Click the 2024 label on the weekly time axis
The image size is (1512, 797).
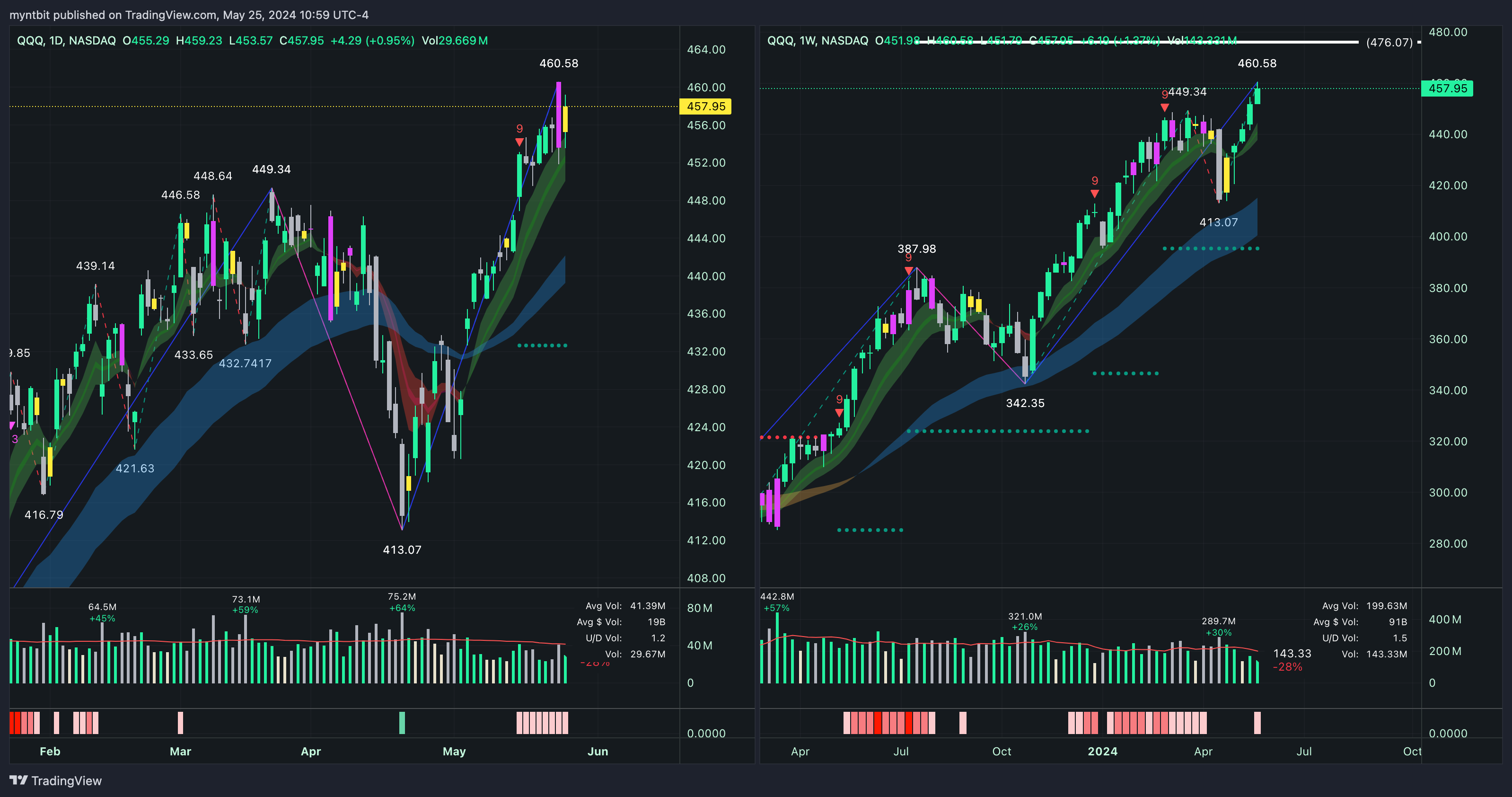point(1102,751)
